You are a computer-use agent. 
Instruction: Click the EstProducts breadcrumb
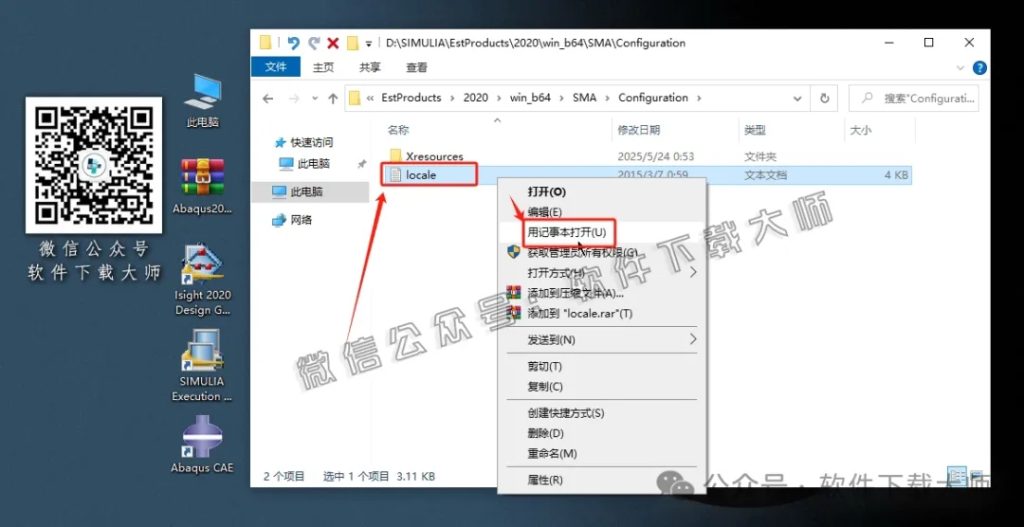pos(412,98)
